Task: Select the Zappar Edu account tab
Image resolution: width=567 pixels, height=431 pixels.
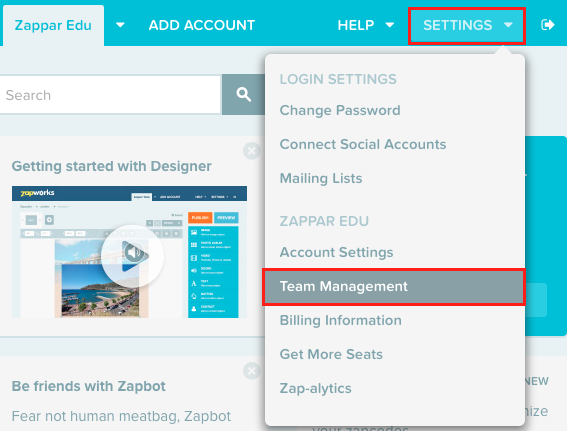Action: click(x=53, y=26)
